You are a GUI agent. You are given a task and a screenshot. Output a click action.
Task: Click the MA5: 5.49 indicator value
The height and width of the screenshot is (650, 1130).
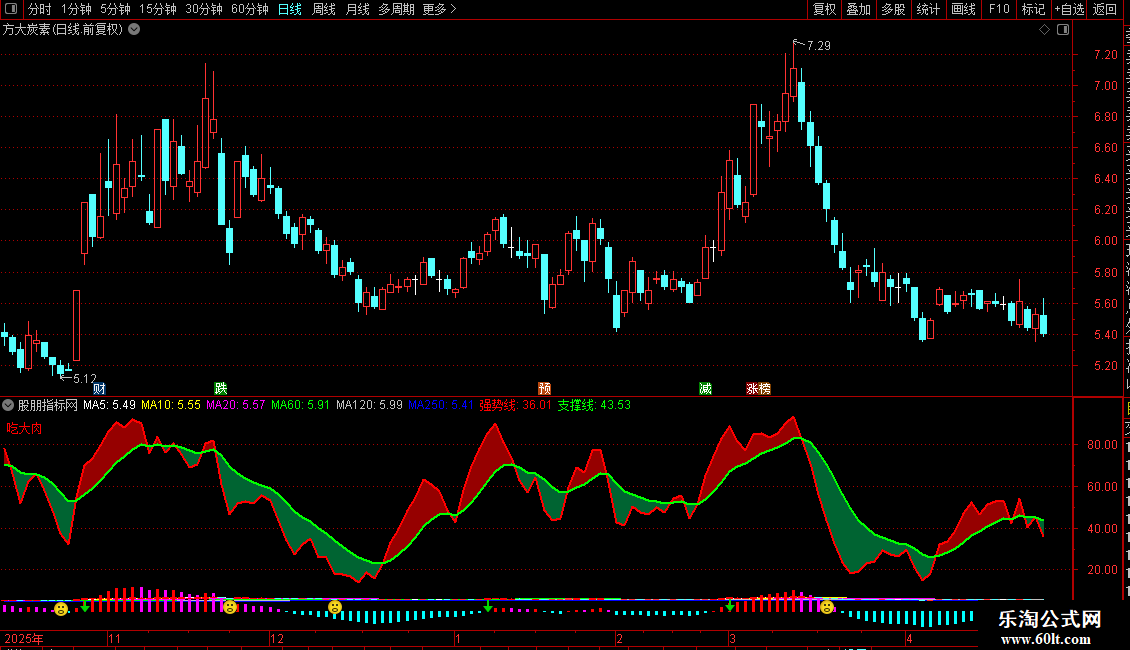point(109,405)
